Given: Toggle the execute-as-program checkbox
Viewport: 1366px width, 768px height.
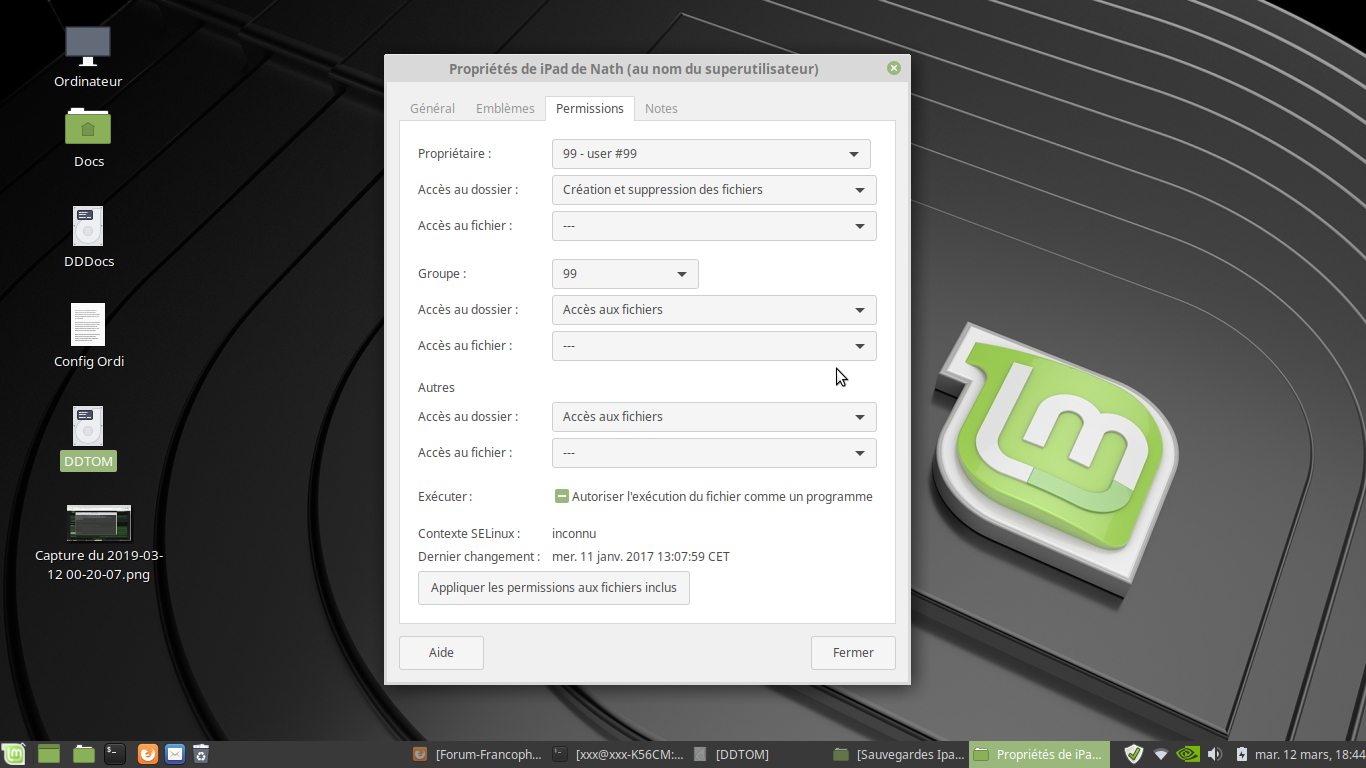Looking at the screenshot, I should click(562, 497).
